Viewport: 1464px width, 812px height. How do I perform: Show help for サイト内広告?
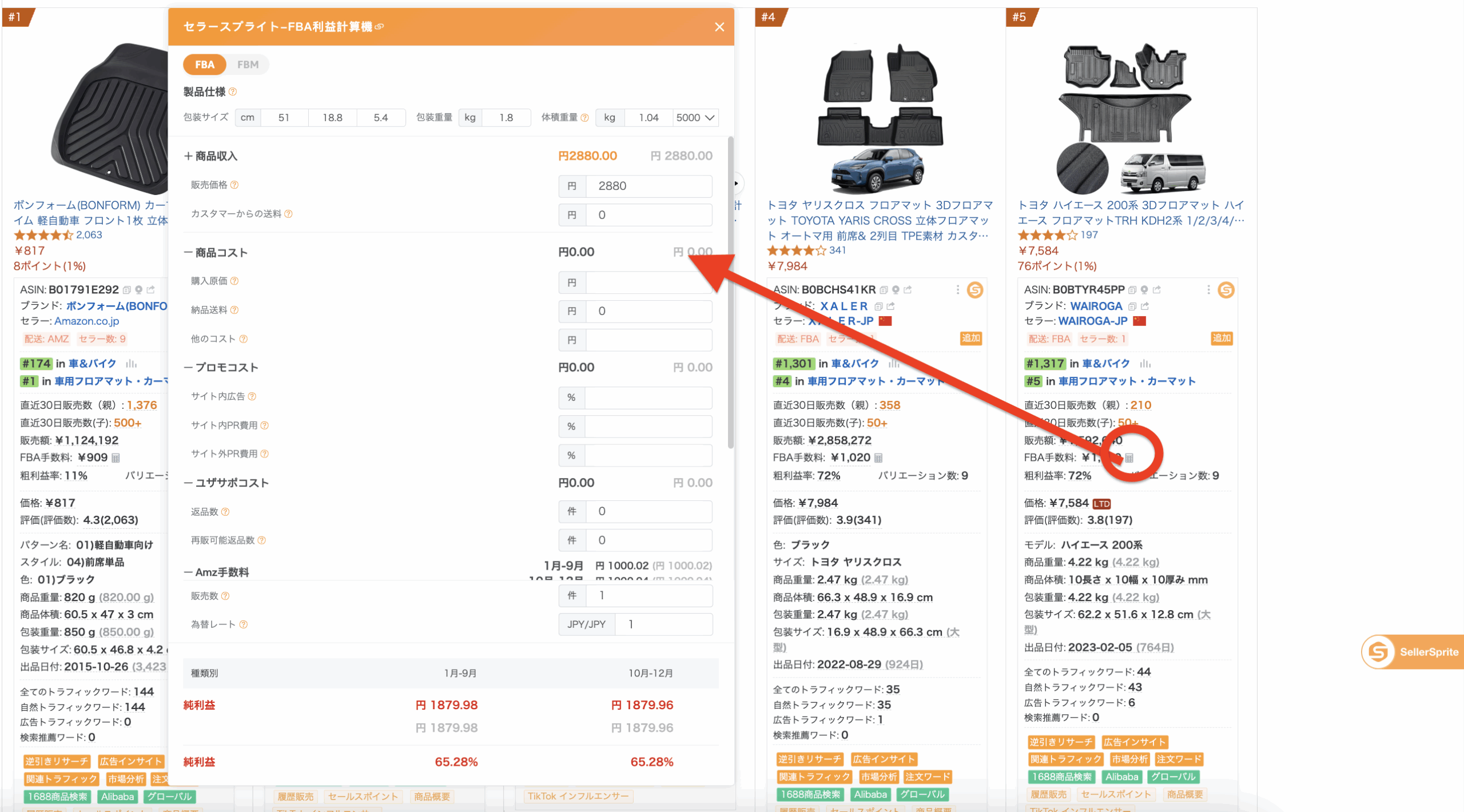[252, 396]
